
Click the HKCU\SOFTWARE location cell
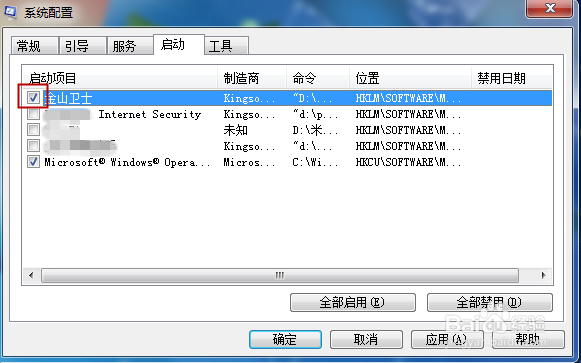pyautogui.click(x=408, y=162)
